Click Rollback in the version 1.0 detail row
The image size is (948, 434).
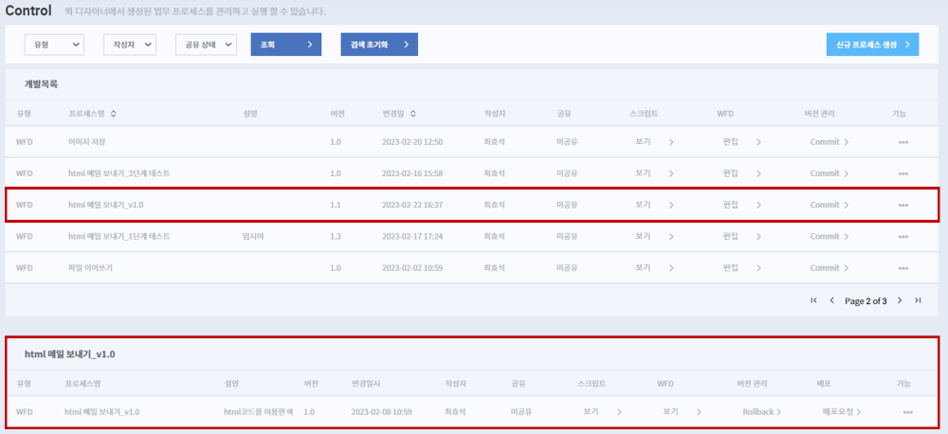click(762, 412)
